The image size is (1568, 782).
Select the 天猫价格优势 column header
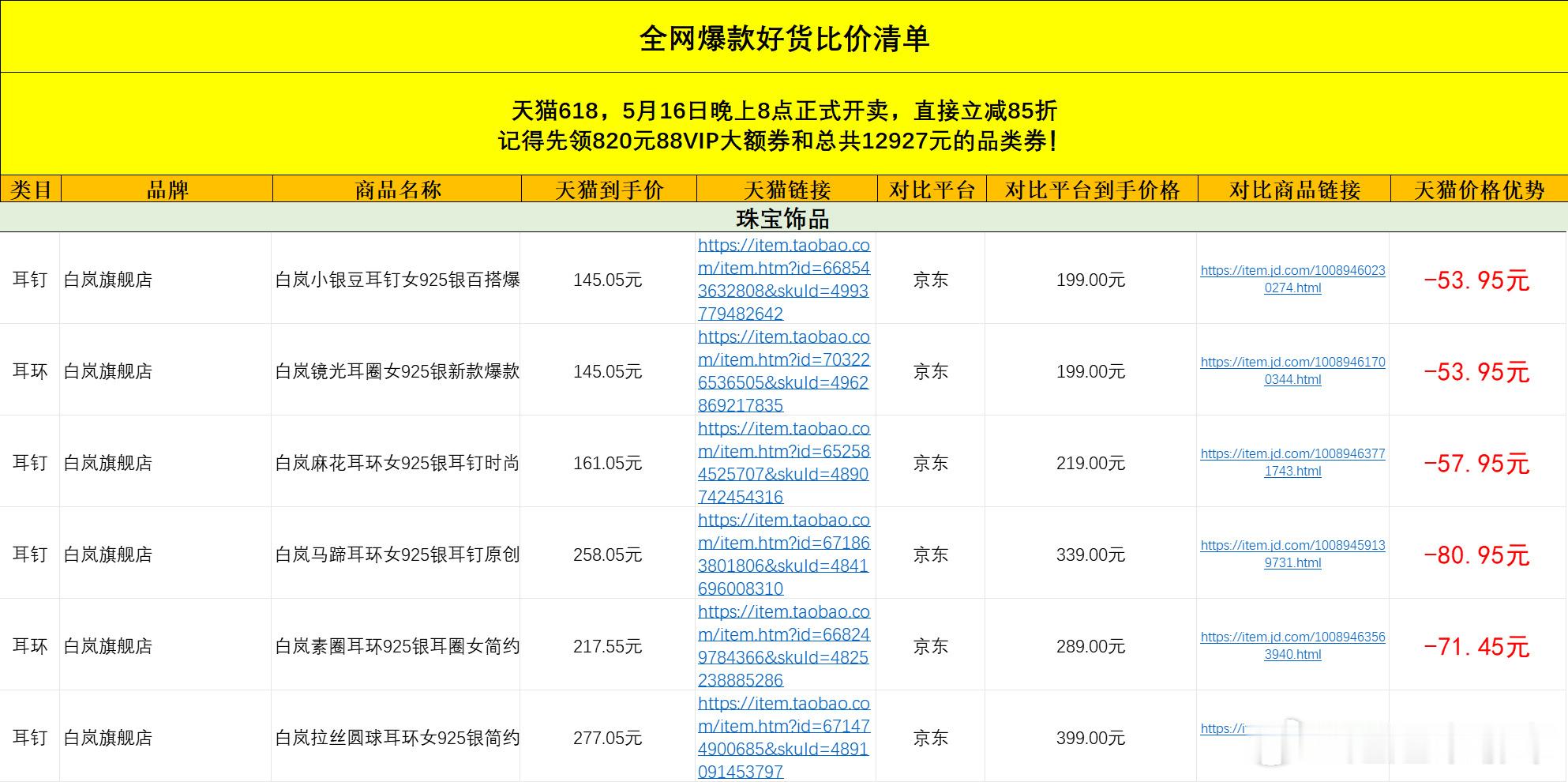point(1480,190)
